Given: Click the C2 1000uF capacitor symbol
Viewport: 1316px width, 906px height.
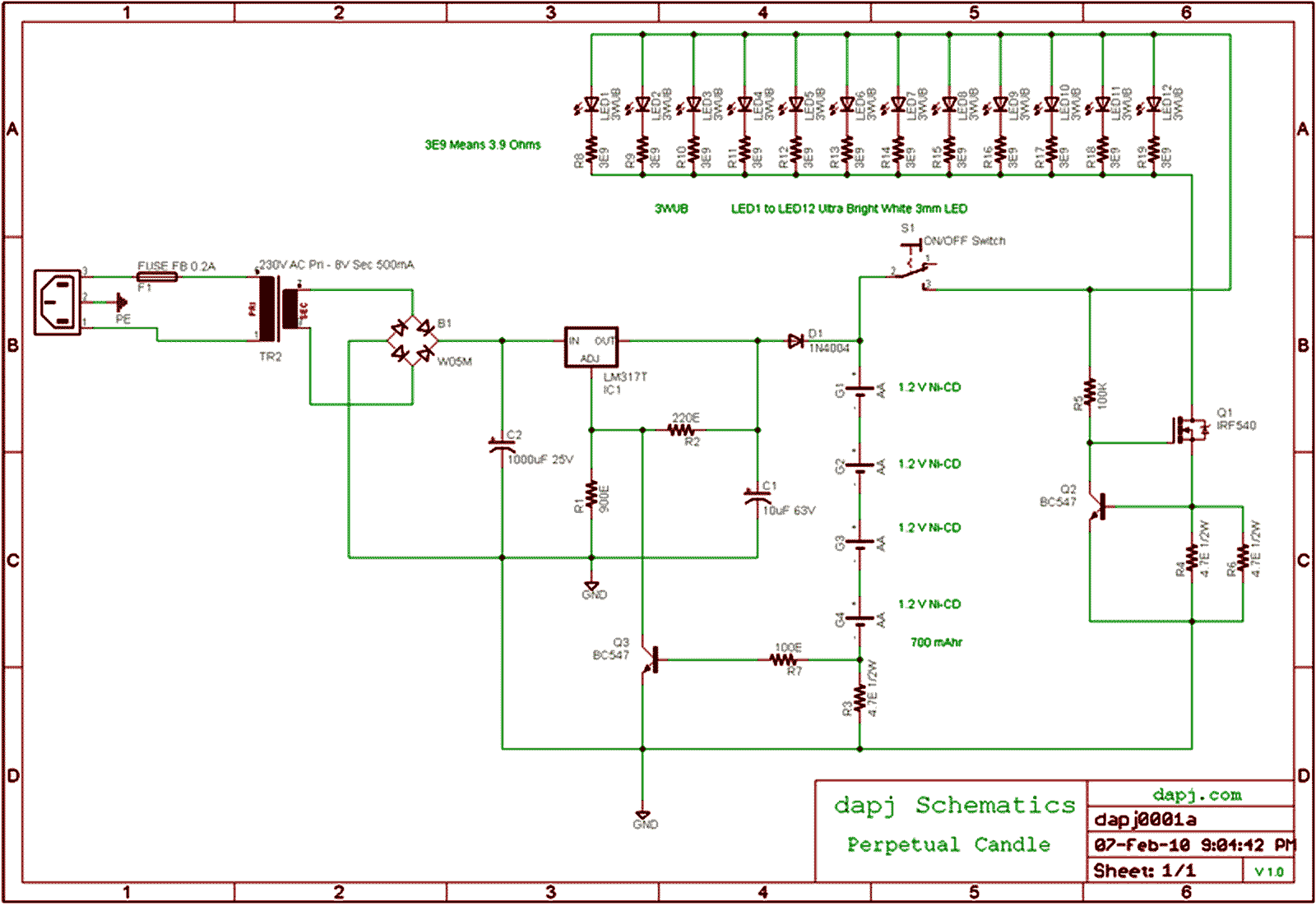Looking at the screenshot, I should 502,446.
